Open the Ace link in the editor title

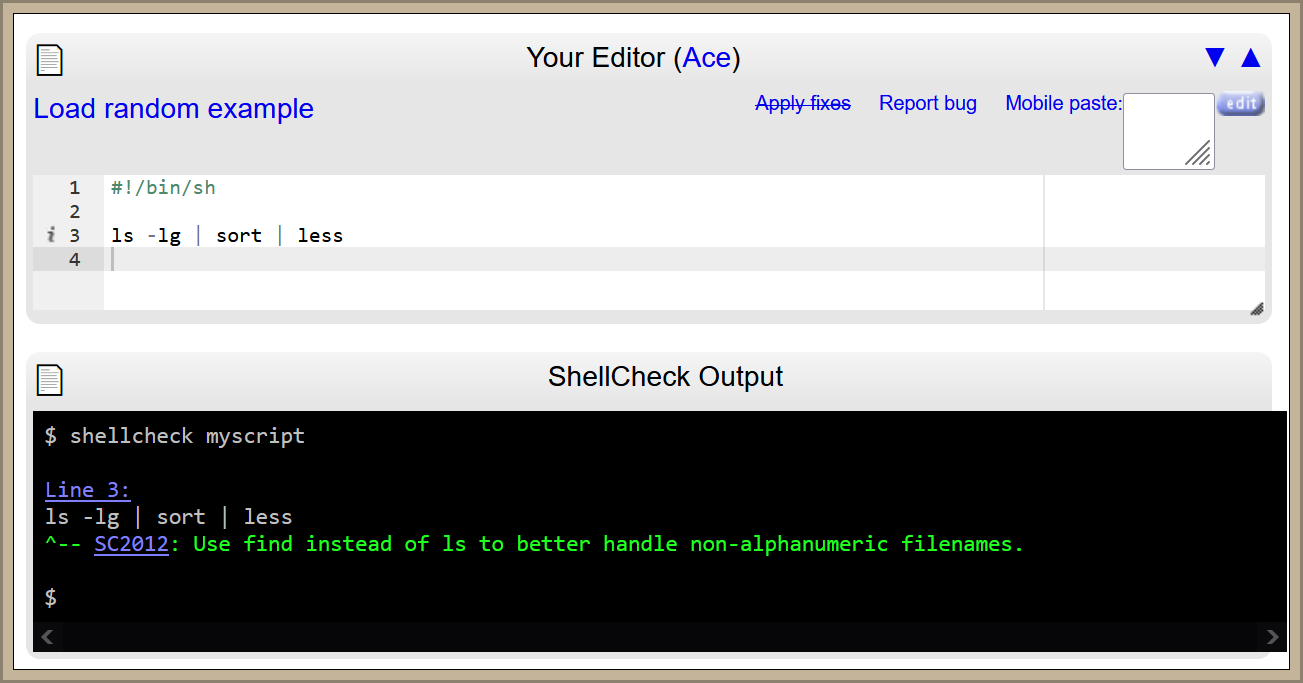pos(707,58)
